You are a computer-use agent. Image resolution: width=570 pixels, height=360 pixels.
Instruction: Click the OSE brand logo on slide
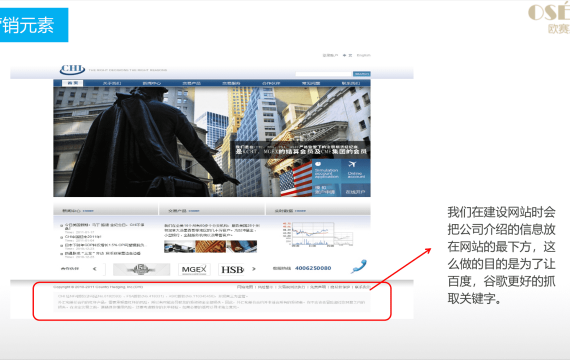coord(549,19)
